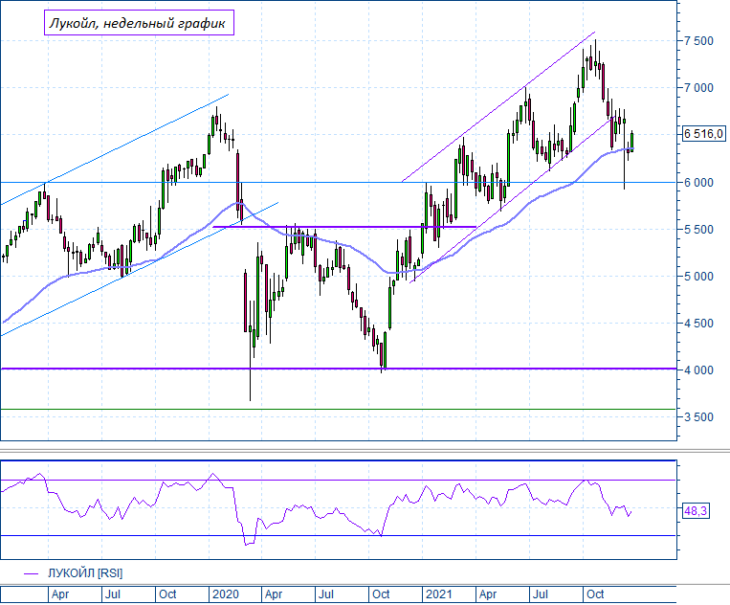
Task: Select the current price label 6 516,0
Action: (703, 134)
